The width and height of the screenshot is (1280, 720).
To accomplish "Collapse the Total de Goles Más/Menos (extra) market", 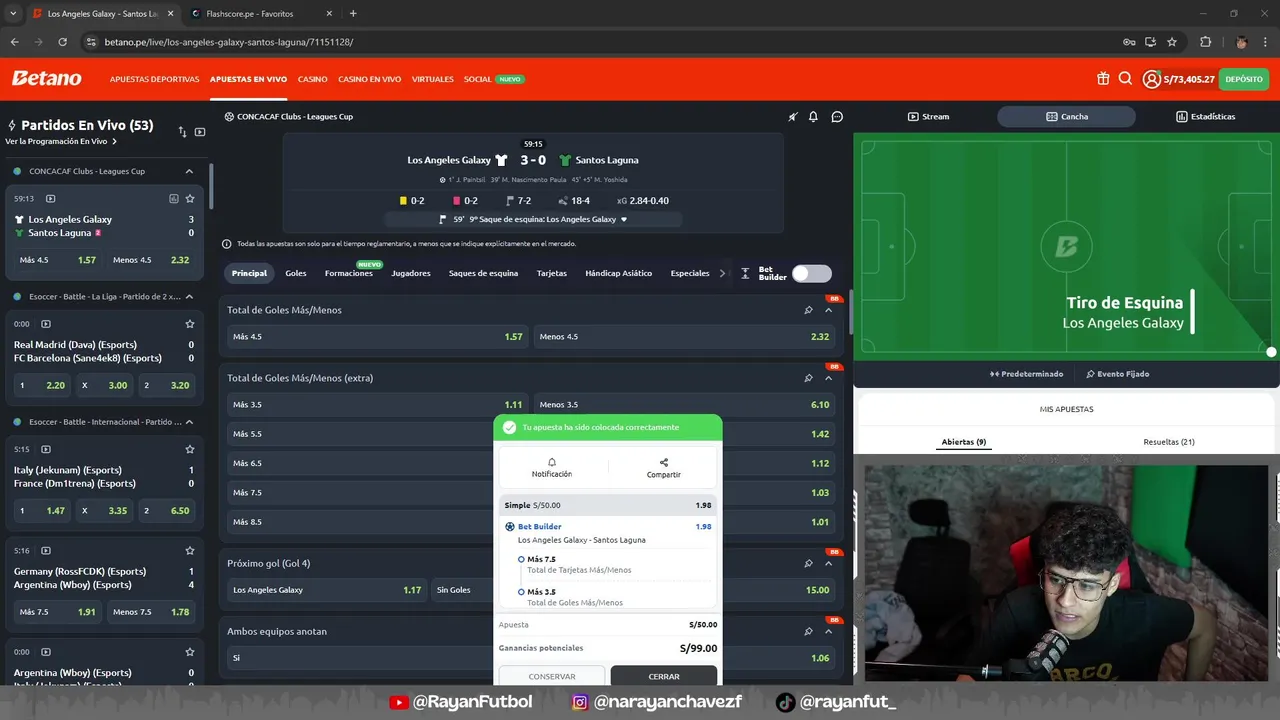I will click(x=828, y=378).
